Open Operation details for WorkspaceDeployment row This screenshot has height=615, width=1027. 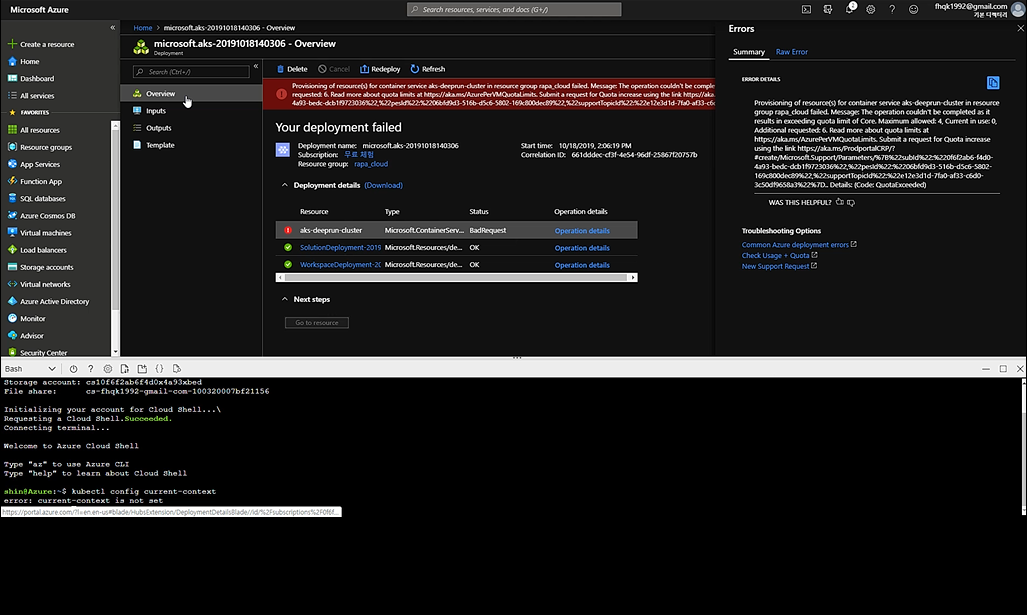pos(582,265)
